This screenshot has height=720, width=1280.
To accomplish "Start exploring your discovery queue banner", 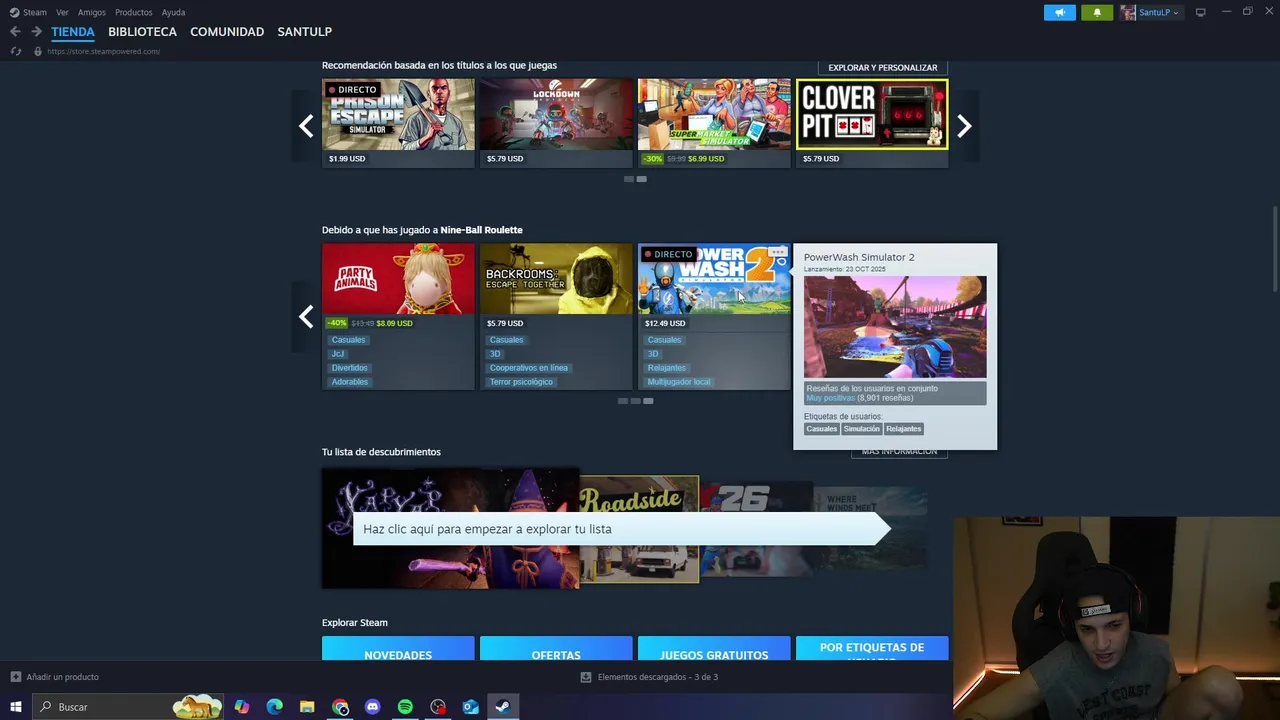I will pos(620,529).
